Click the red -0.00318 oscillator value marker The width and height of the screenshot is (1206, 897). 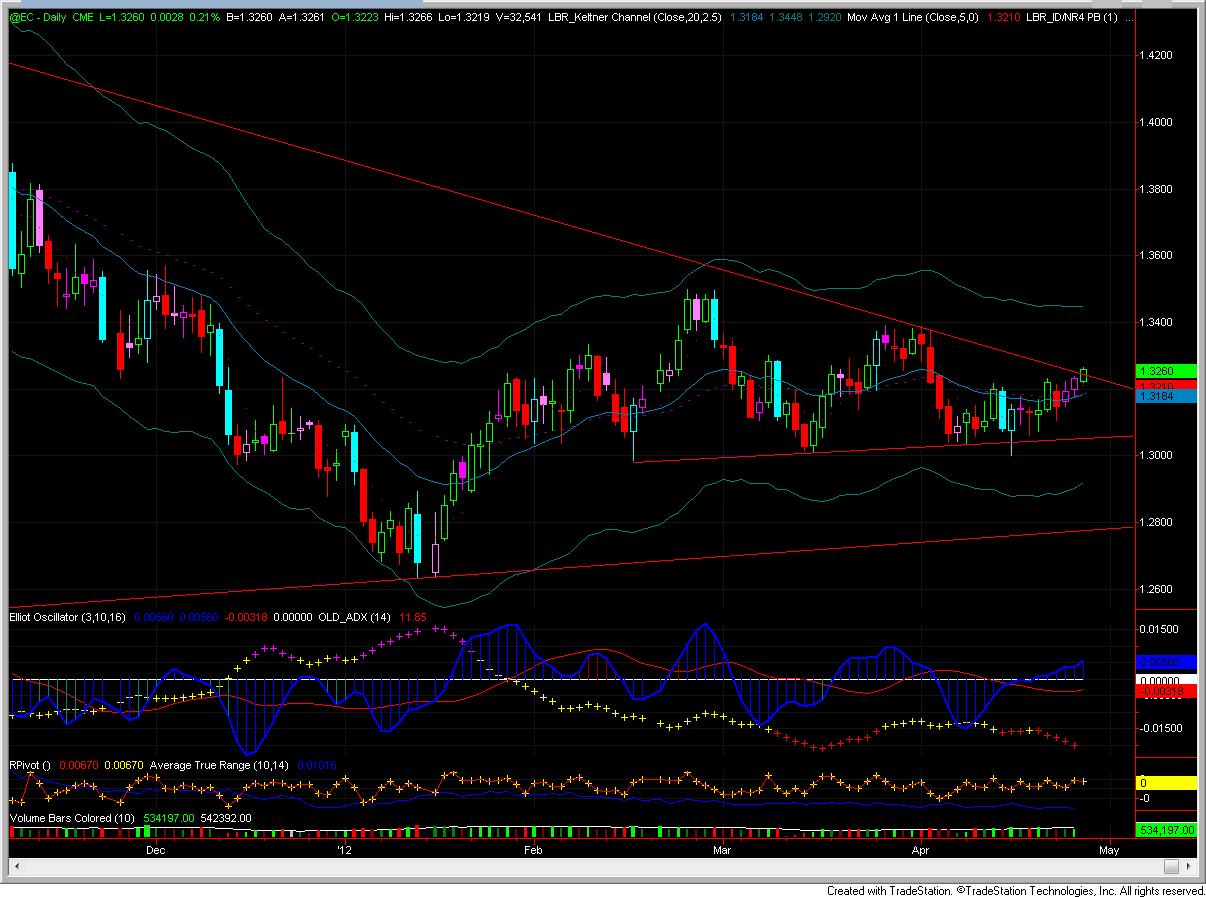[x=1168, y=690]
